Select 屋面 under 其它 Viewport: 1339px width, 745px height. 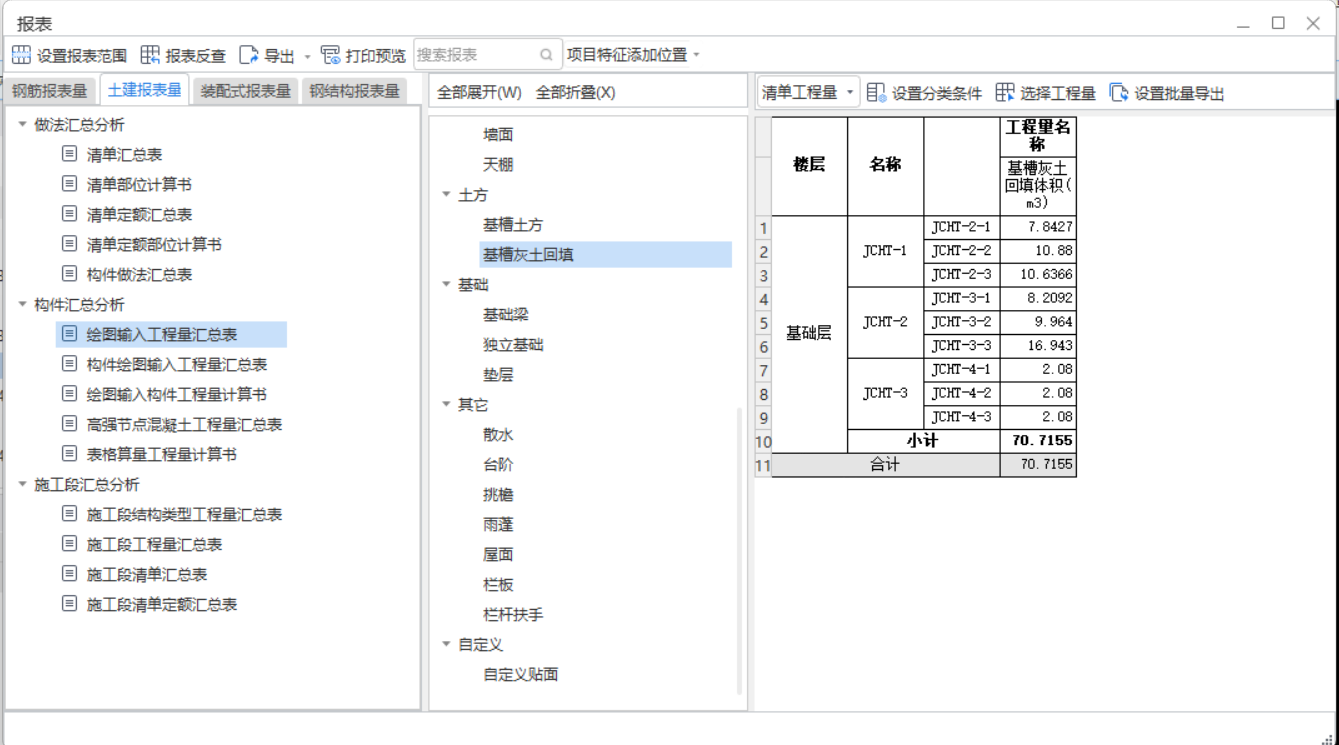click(498, 555)
